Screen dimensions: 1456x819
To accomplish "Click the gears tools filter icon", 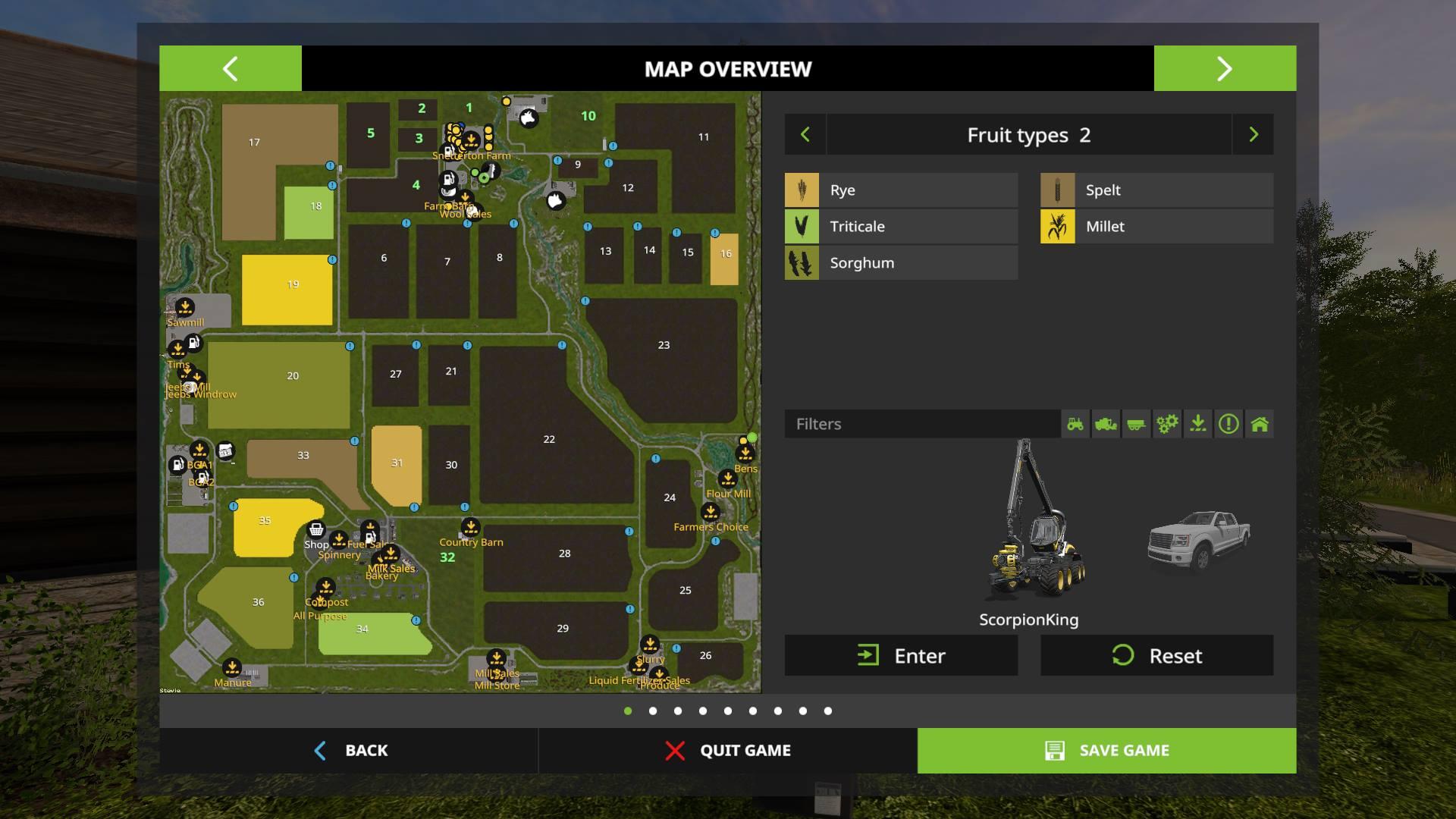I will pyautogui.click(x=1167, y=424).
